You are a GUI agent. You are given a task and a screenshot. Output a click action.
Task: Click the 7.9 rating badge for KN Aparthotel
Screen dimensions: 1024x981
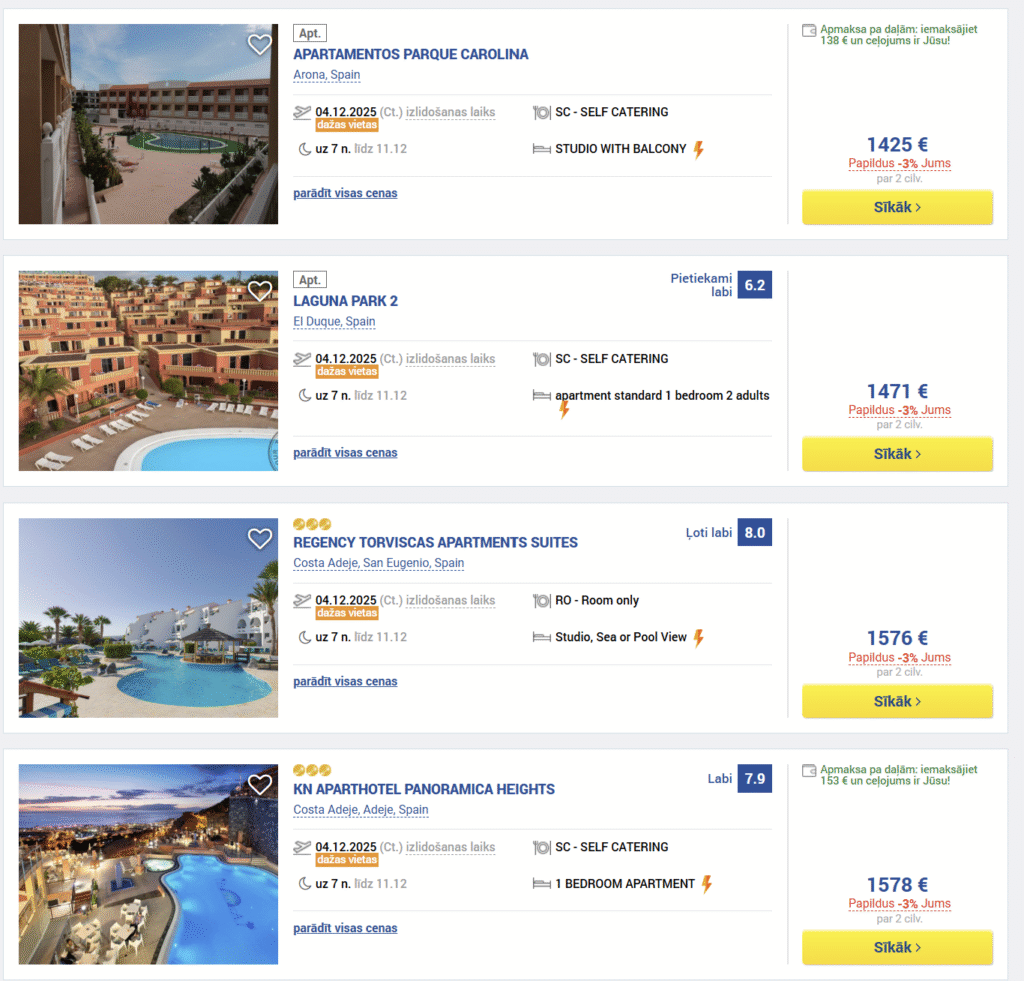click(x=754, y=779)
